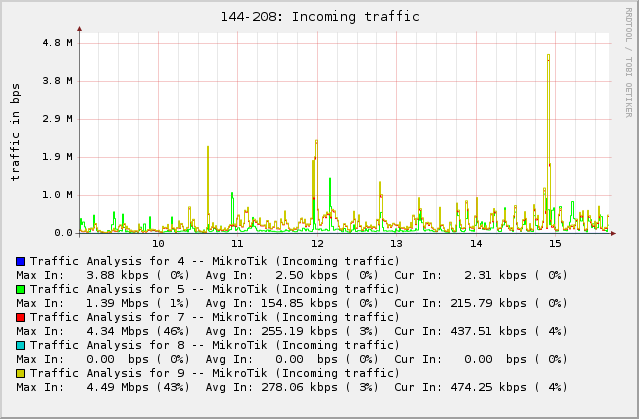Click the x-axis tick labeled 10
Screen dimensions: 639x419
pyautogui.click(x=158, y=244)
